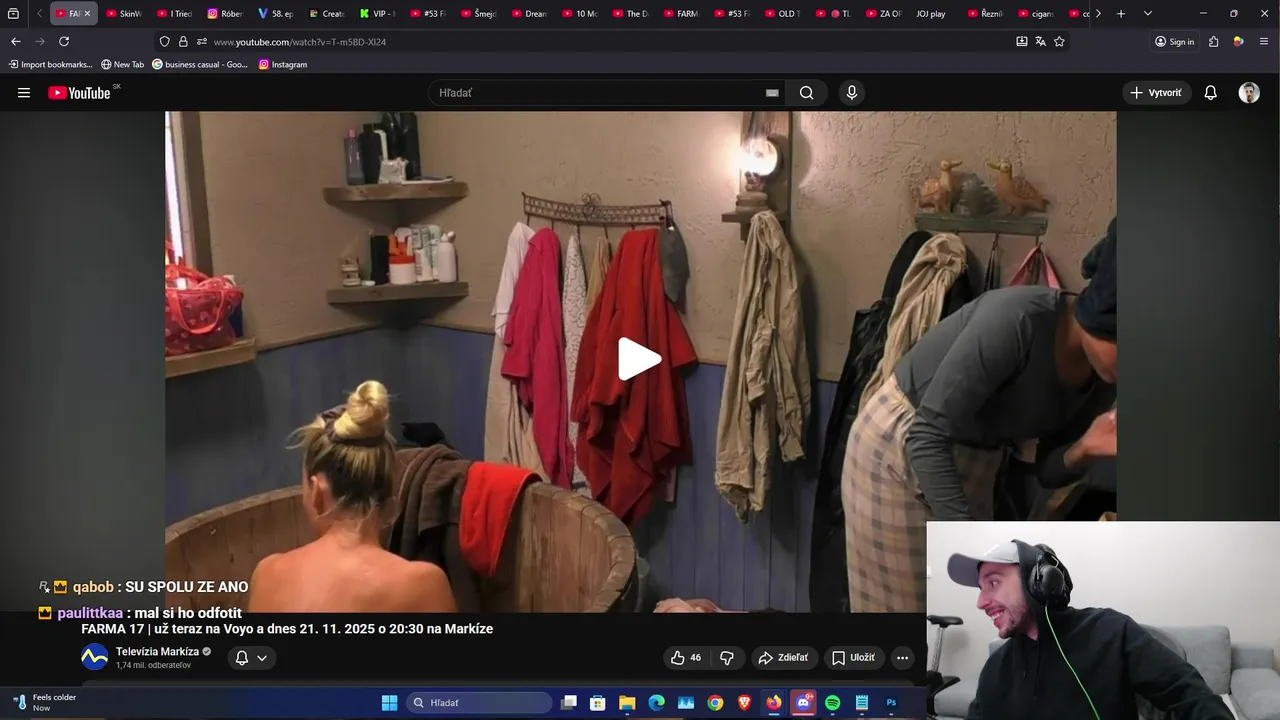List all tabs dropdown arrow
This screenshot has height=720, width=1280.
click(x=1147, y=14)
